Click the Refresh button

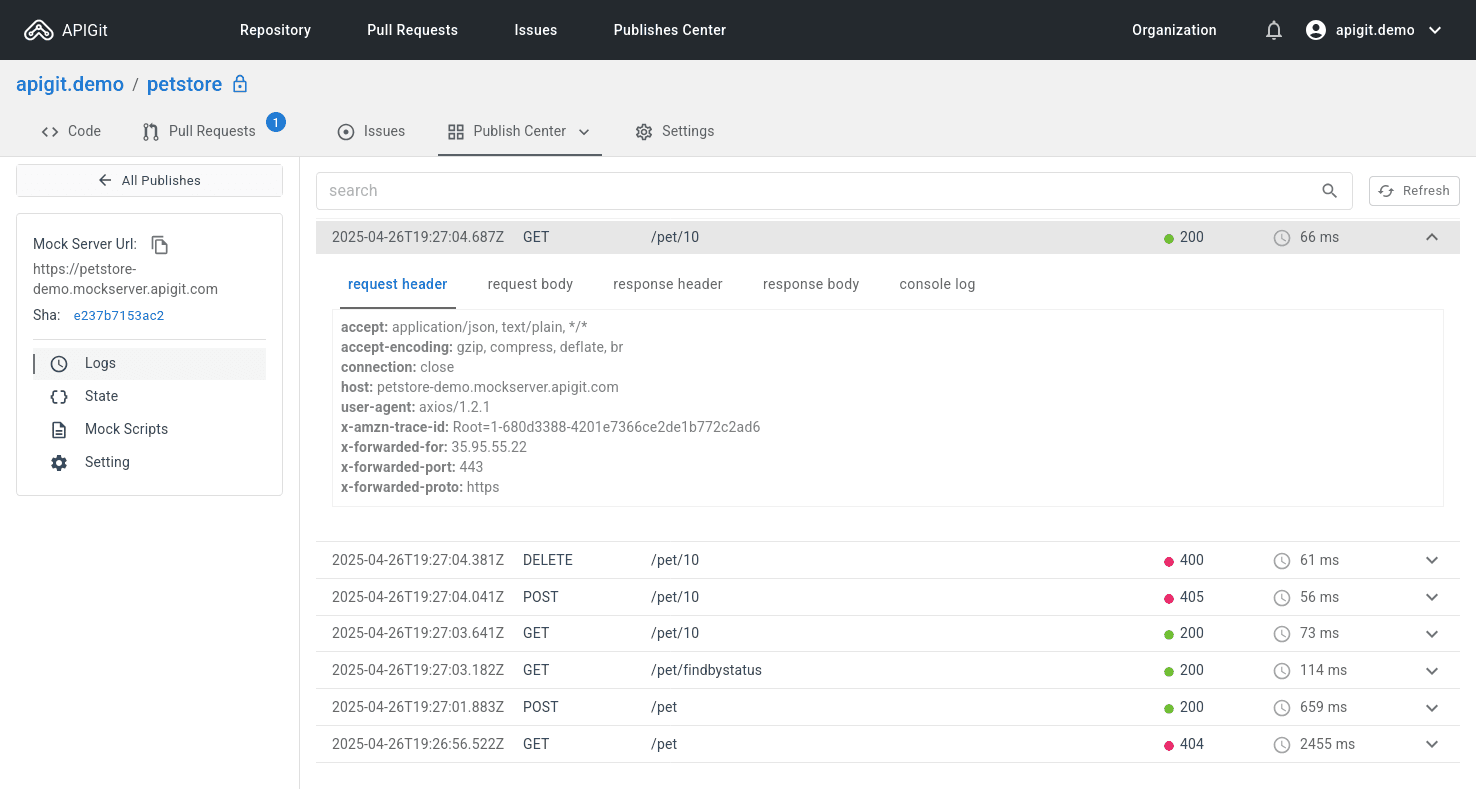click(1414, 191)
